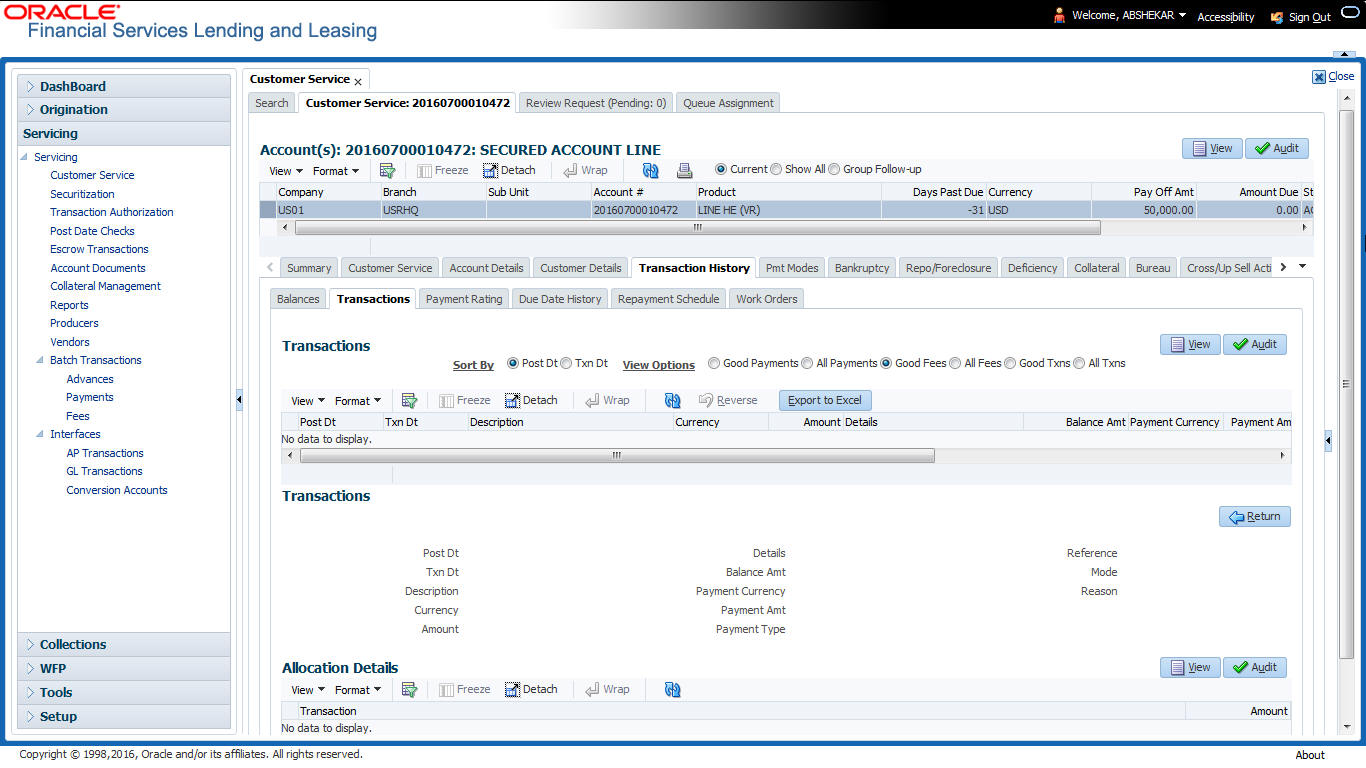
Task: Click Audit button in Allocation Details section
Action: click(1255, 667)
